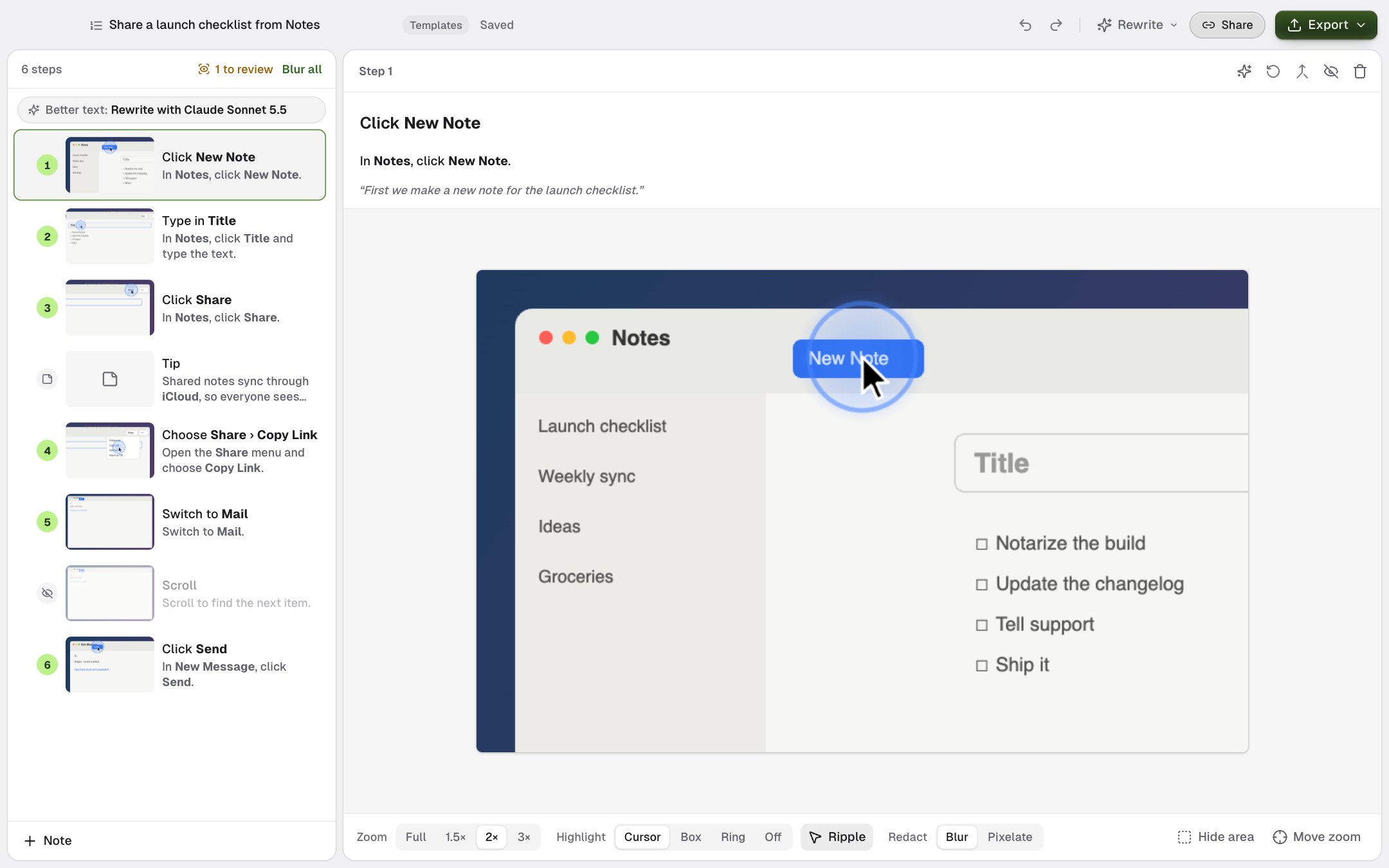Select step 6 Click Send thumbnail
The width and height of the screenshot is (1389, 868).
tap(110, 665)
